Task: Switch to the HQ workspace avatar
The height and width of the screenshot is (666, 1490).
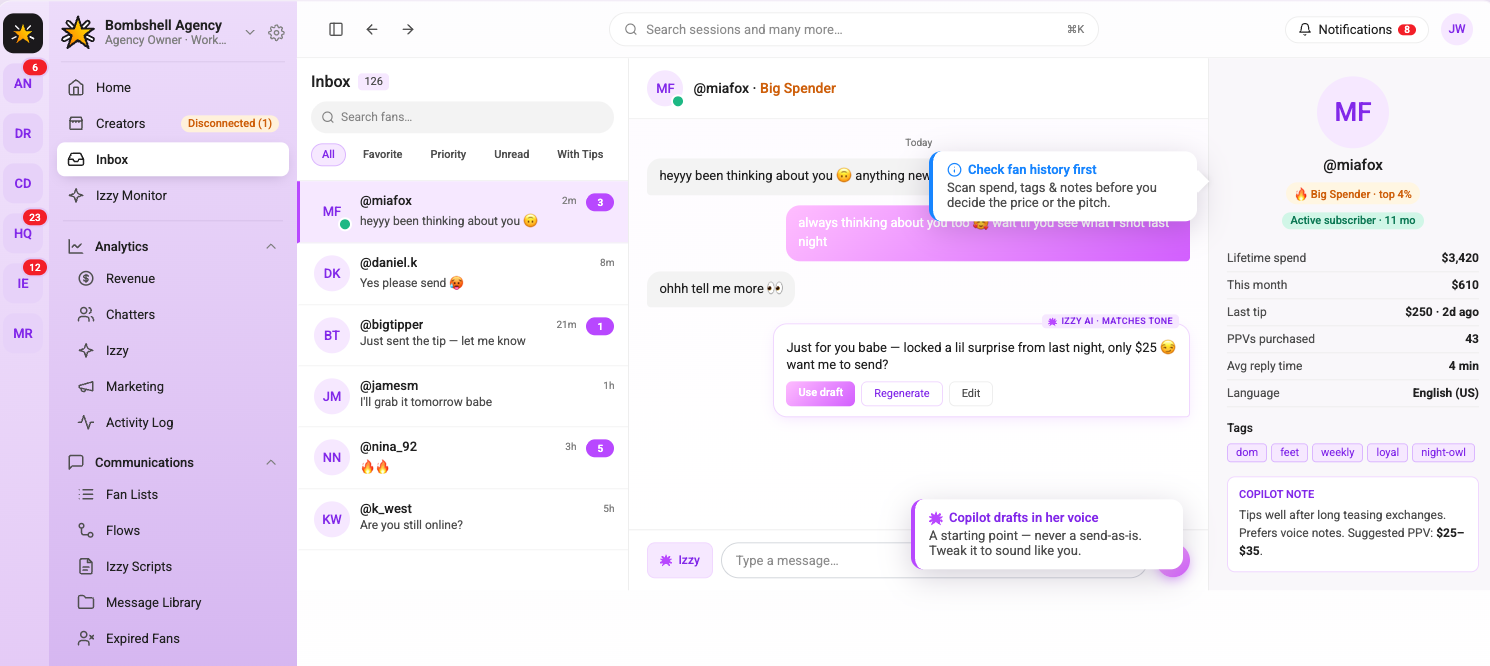Action: 23,234
